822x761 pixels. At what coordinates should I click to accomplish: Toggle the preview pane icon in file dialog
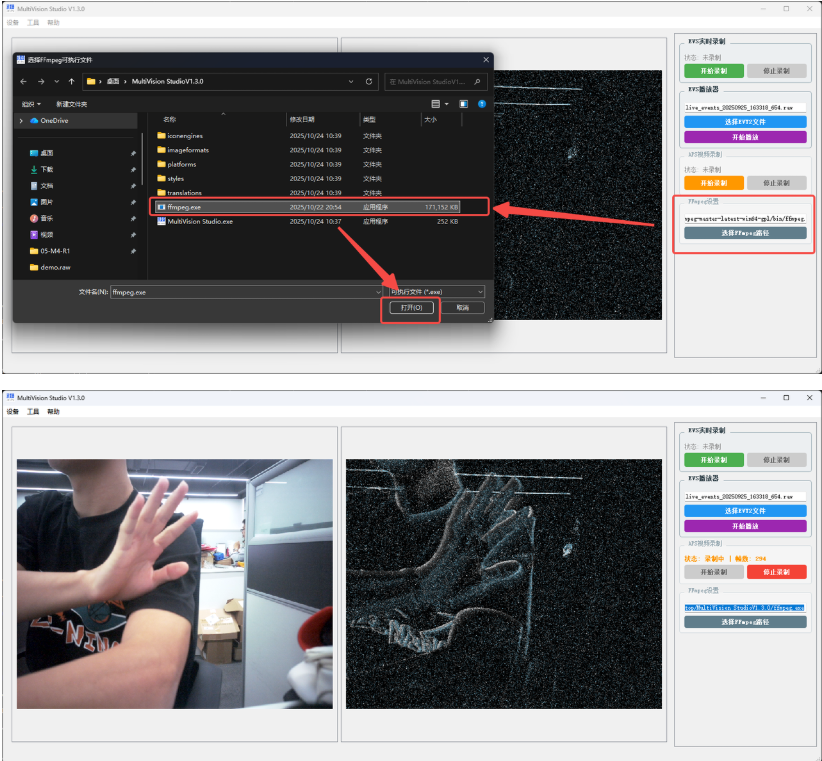(x=463, y=103)
